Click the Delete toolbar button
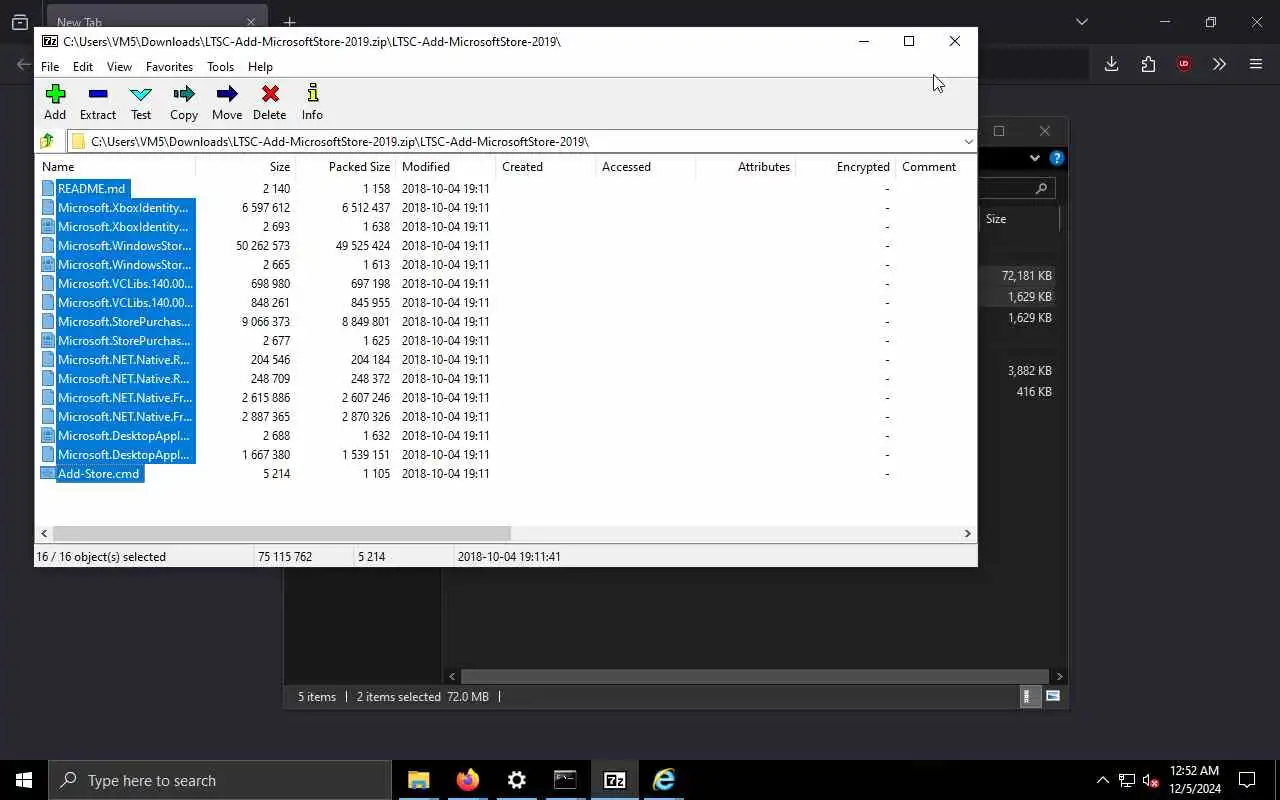The image size is (1280, 800). tap(270, 102)
